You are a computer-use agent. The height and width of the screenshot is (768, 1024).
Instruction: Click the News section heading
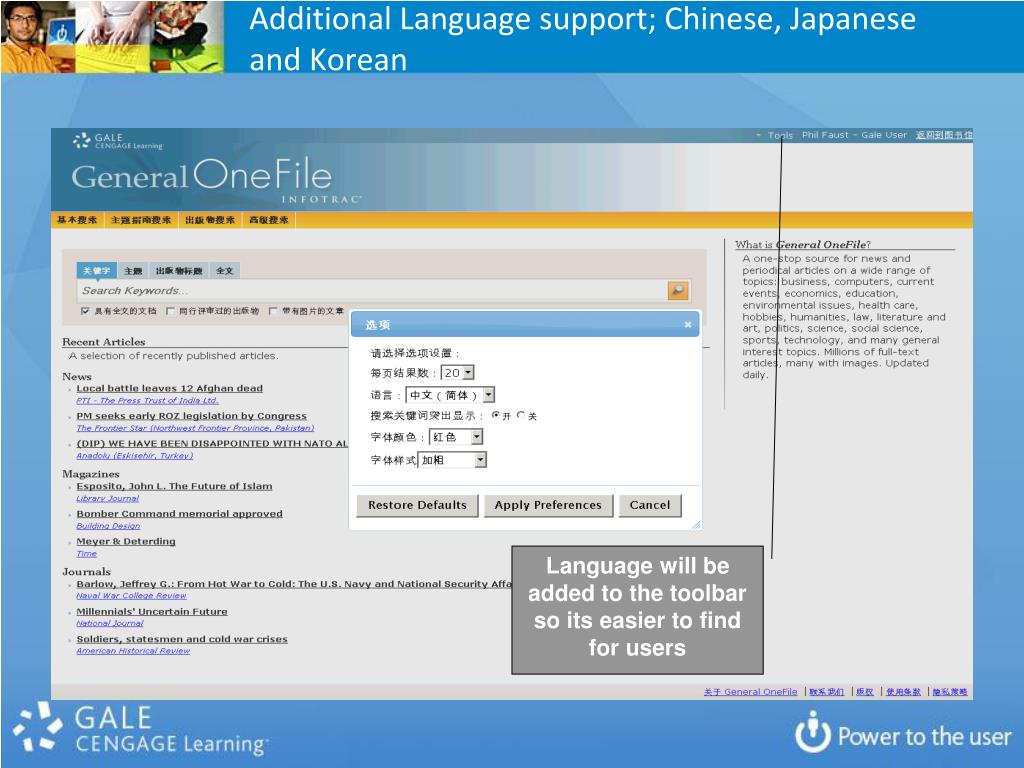point(77,377)
